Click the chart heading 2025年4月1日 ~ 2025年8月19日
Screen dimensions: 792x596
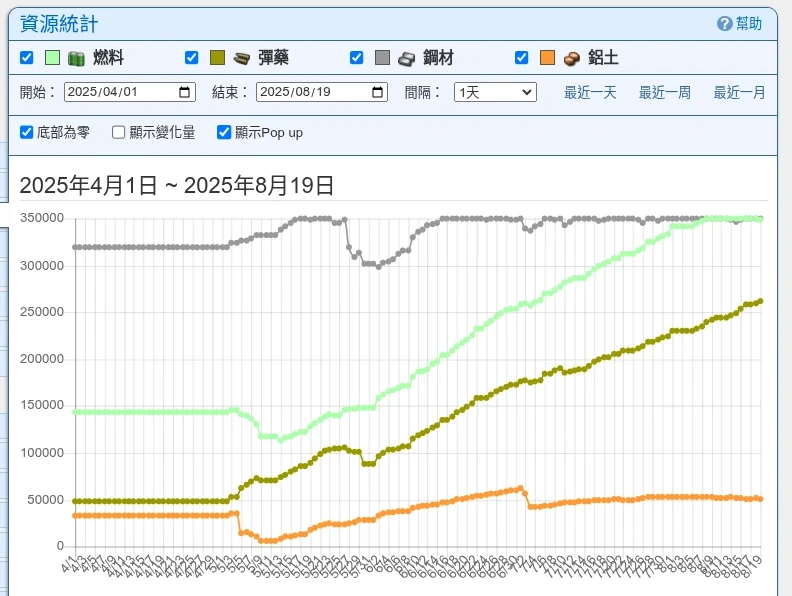point(177,185)
